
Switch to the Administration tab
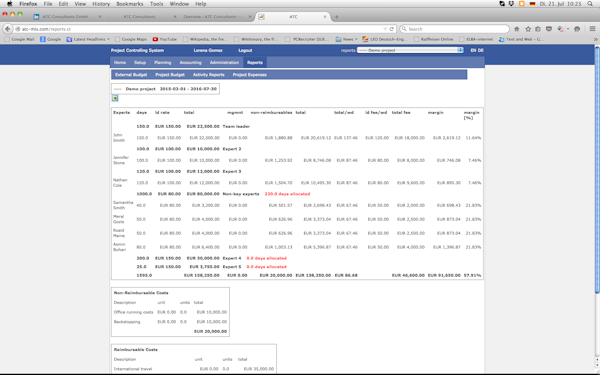click(224, 62)
